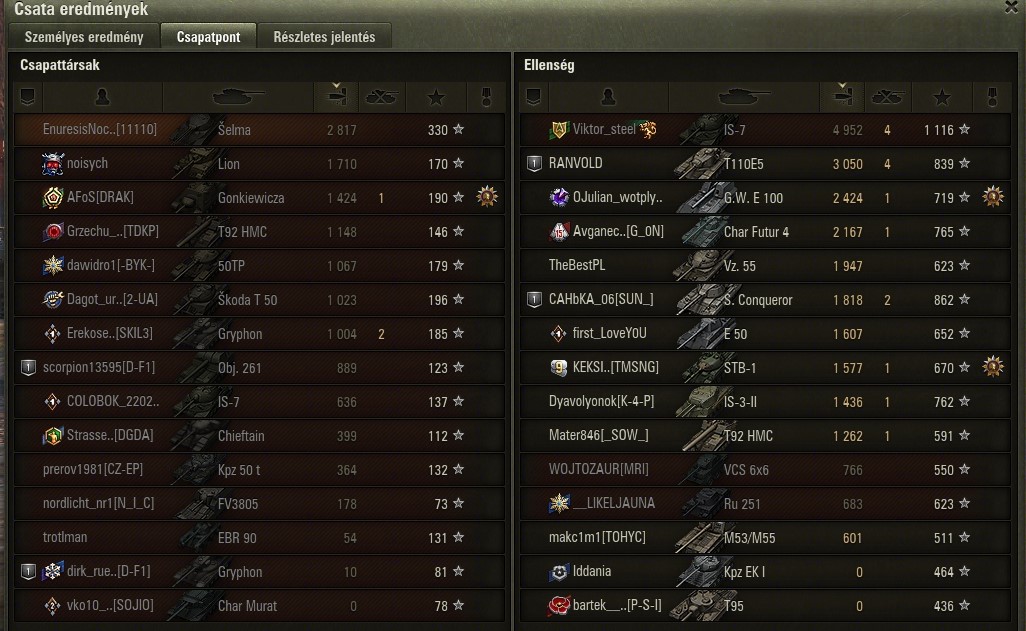Screen dimensions: 1026x631
Task: Switch to the Részletes jelentés tab
Action: [325, 37]
